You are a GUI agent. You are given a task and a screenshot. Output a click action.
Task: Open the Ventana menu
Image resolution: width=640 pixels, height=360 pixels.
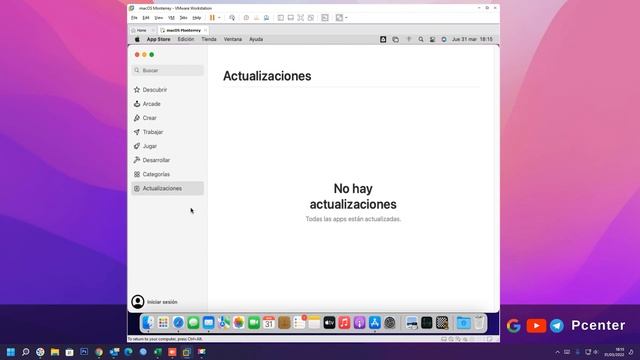233,40
